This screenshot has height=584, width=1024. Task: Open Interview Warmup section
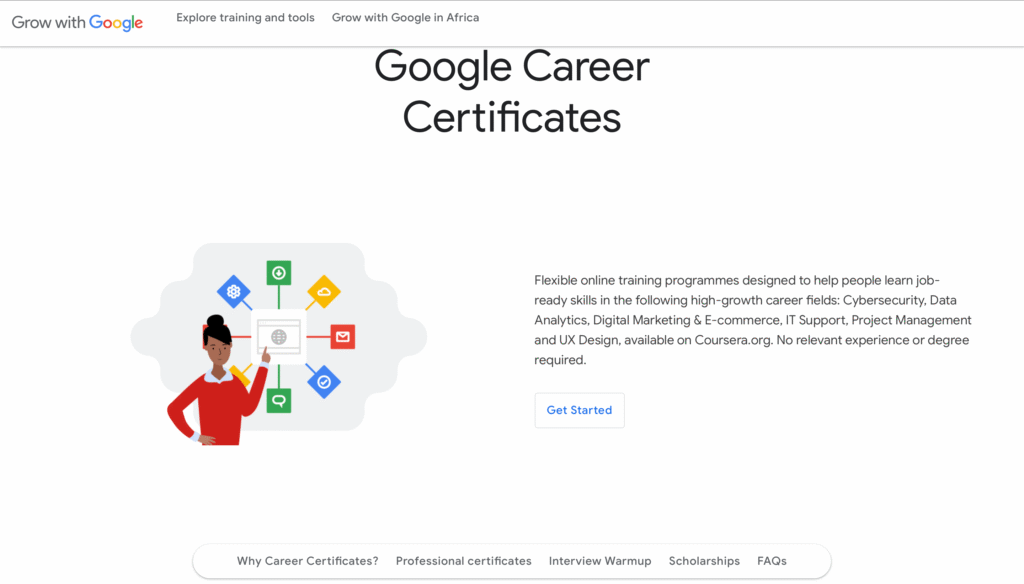coord(600,561)
